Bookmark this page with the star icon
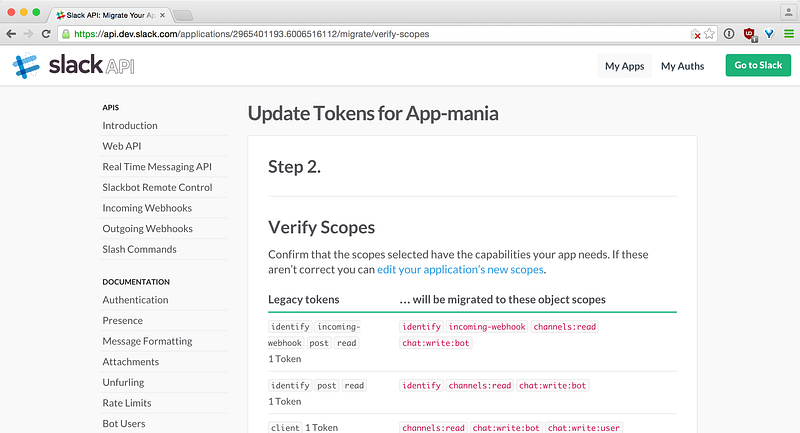Image resolution: width=800 pixels, height=433 pixels. click(709, 34)
